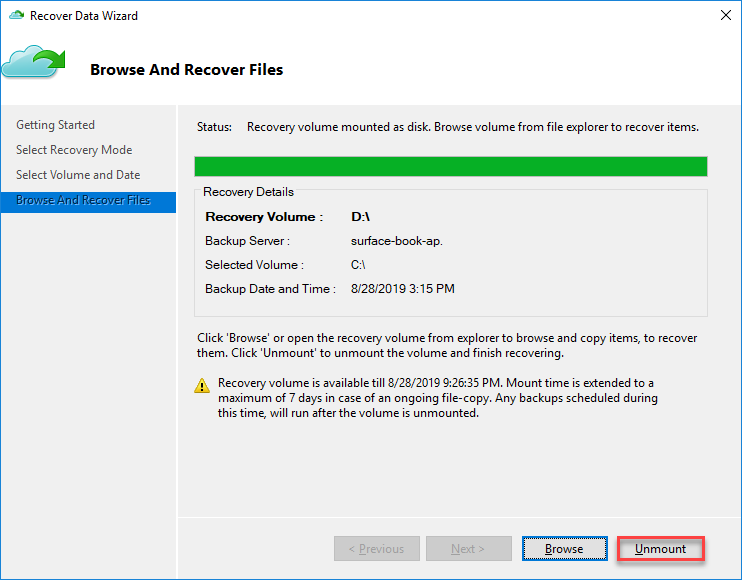Open the Select Volume and Date step
The image size is (742, 580).
click(78, 175)
